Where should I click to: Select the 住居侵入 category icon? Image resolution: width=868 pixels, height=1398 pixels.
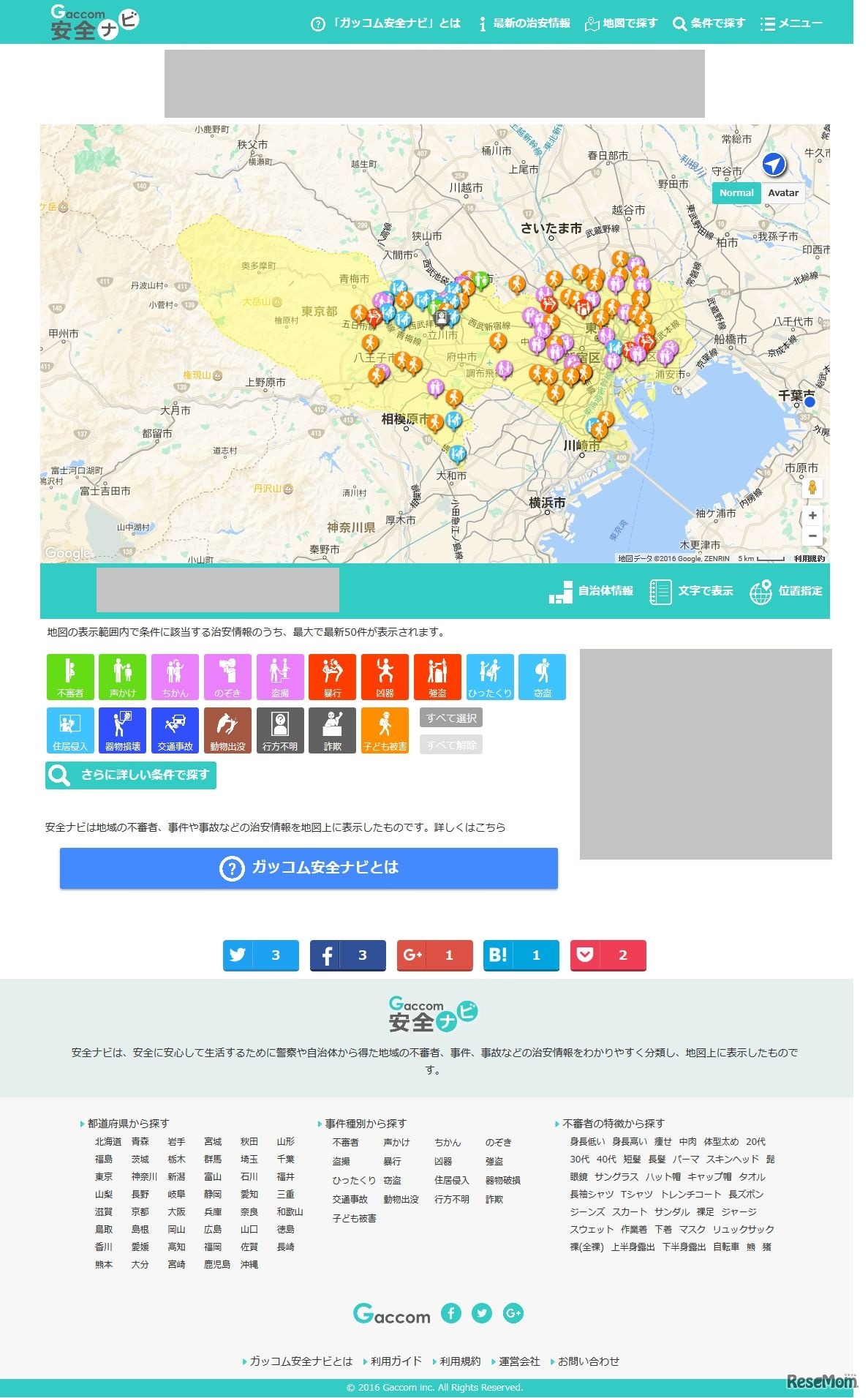pos(70,730)
